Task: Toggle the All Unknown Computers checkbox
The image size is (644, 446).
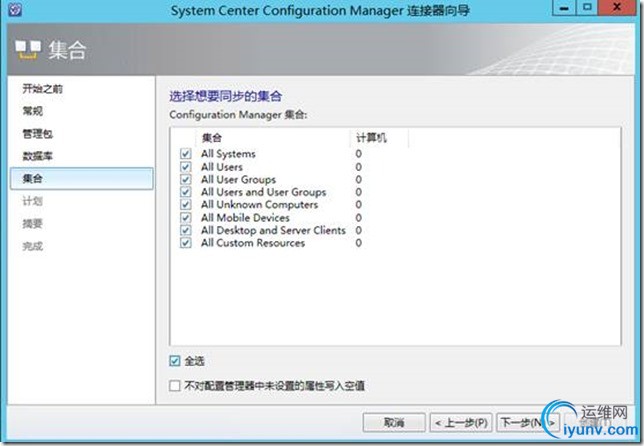Action: pyautogui.click(x=186, y=205)
